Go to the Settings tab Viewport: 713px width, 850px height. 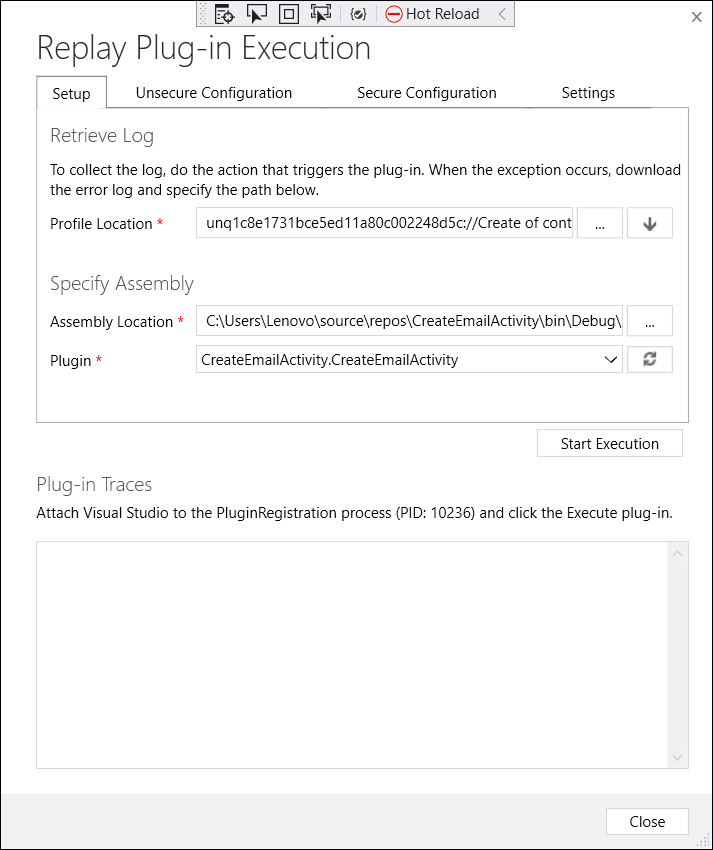[588, 93]
